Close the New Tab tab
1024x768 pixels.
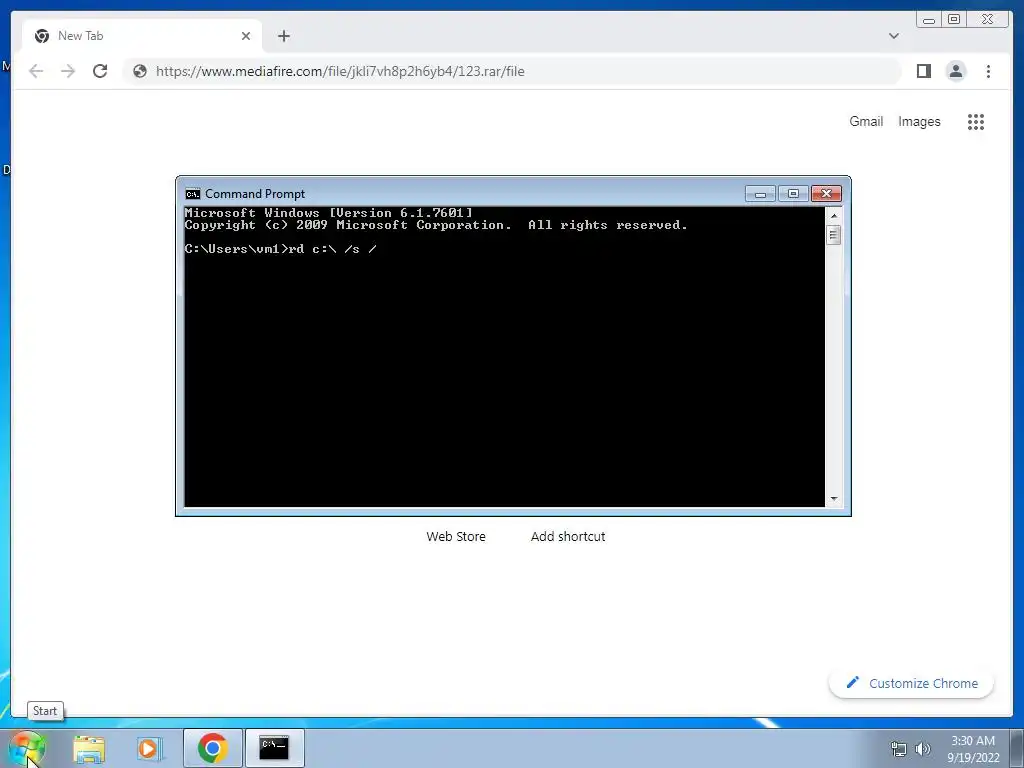(x=246, y=36)
